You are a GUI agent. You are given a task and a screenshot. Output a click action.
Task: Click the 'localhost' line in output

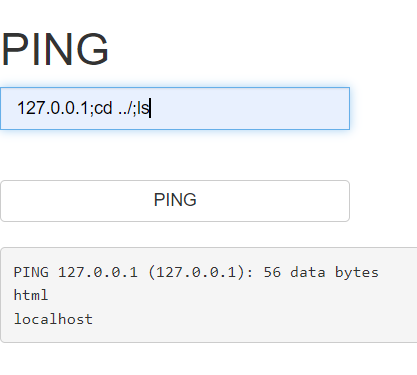point(53,319)
